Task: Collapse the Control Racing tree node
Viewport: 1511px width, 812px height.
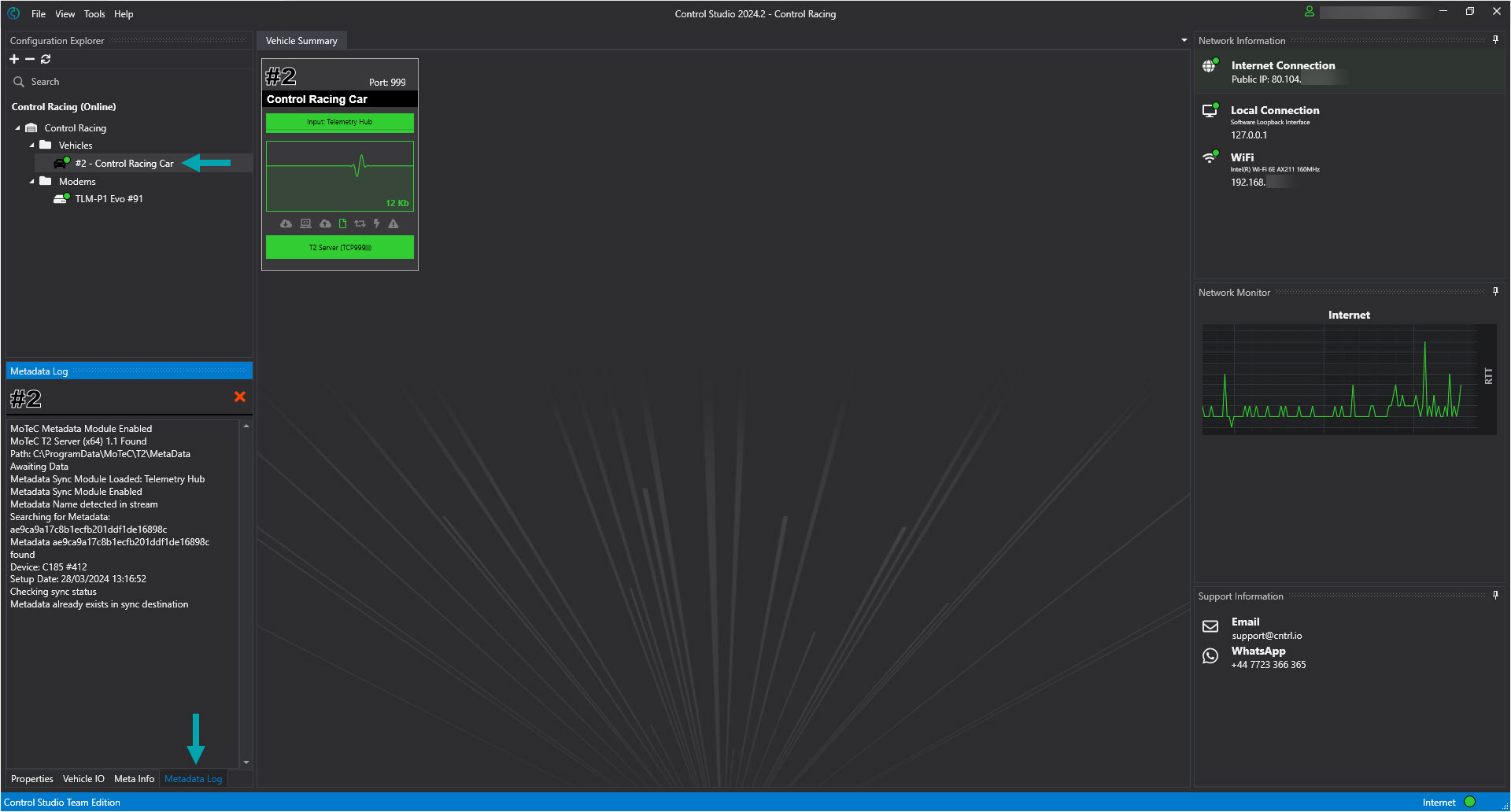Action: tap(17, 128)
